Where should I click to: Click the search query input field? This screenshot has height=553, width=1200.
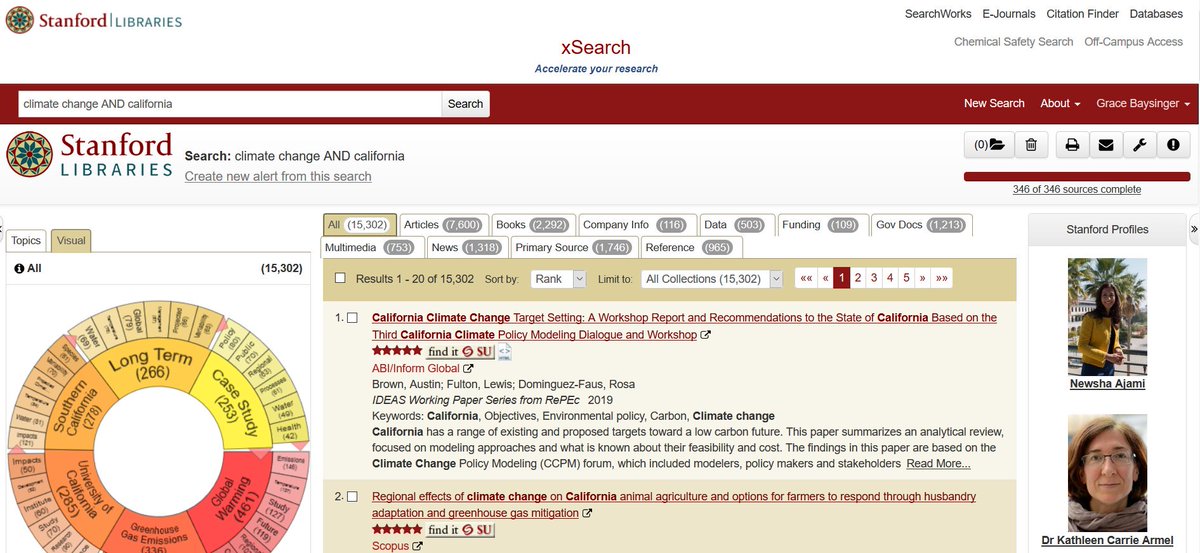pos(230,104)
